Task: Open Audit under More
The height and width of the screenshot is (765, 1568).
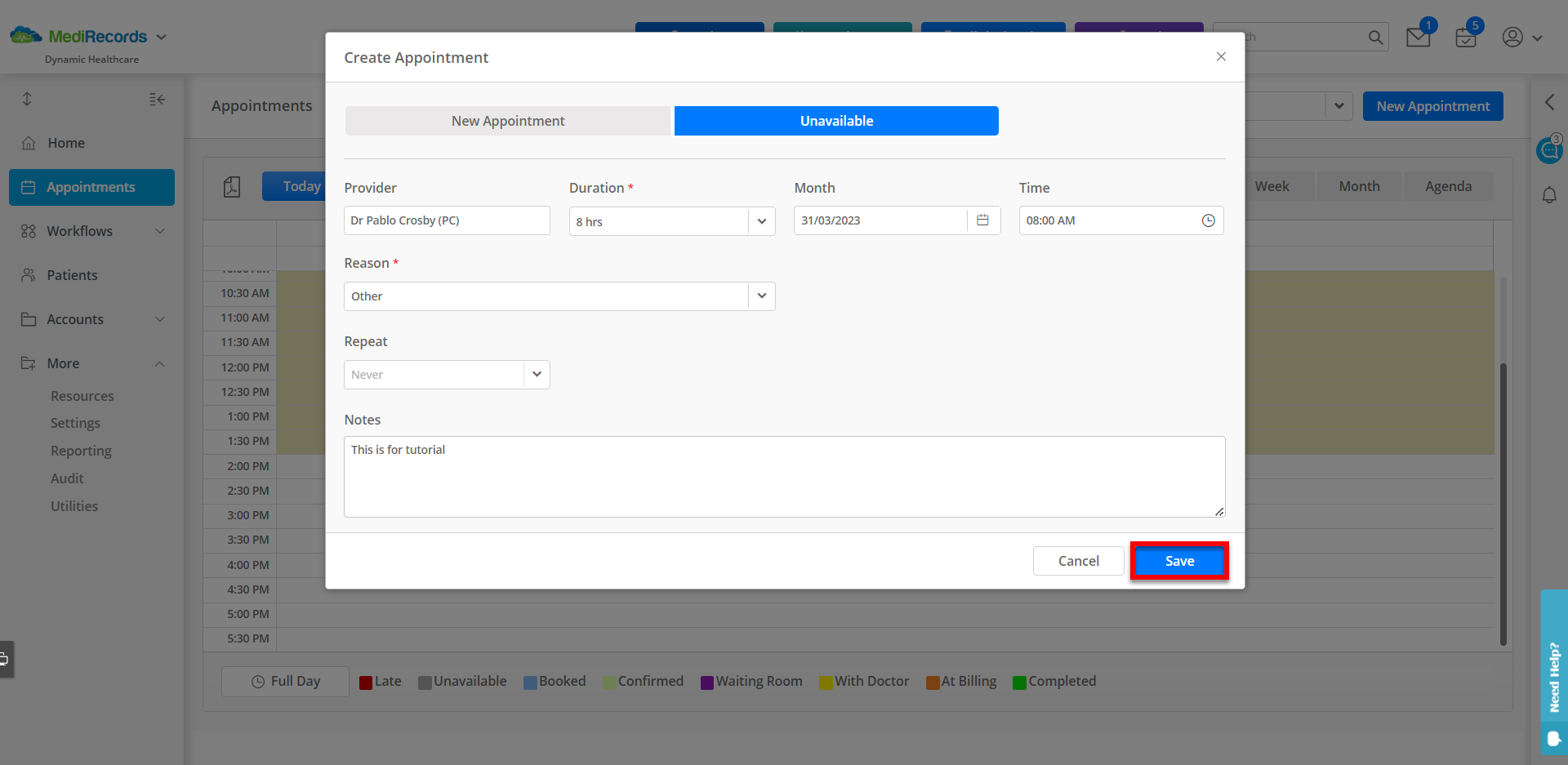Action: click(x=67, y=478)
